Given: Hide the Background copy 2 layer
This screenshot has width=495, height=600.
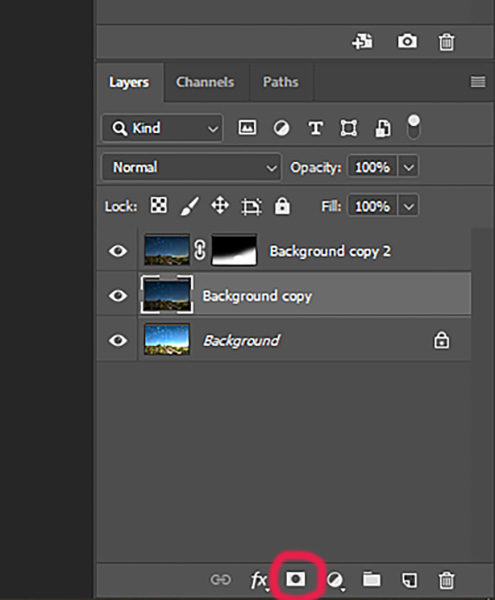Looking at the screenshot, I should click(118, 251).
